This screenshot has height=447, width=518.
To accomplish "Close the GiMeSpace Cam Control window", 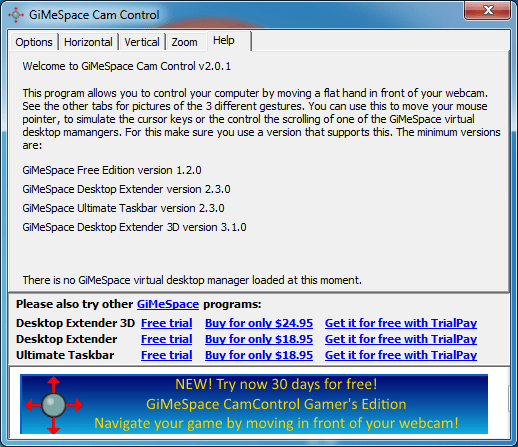I will click(487, 10).
